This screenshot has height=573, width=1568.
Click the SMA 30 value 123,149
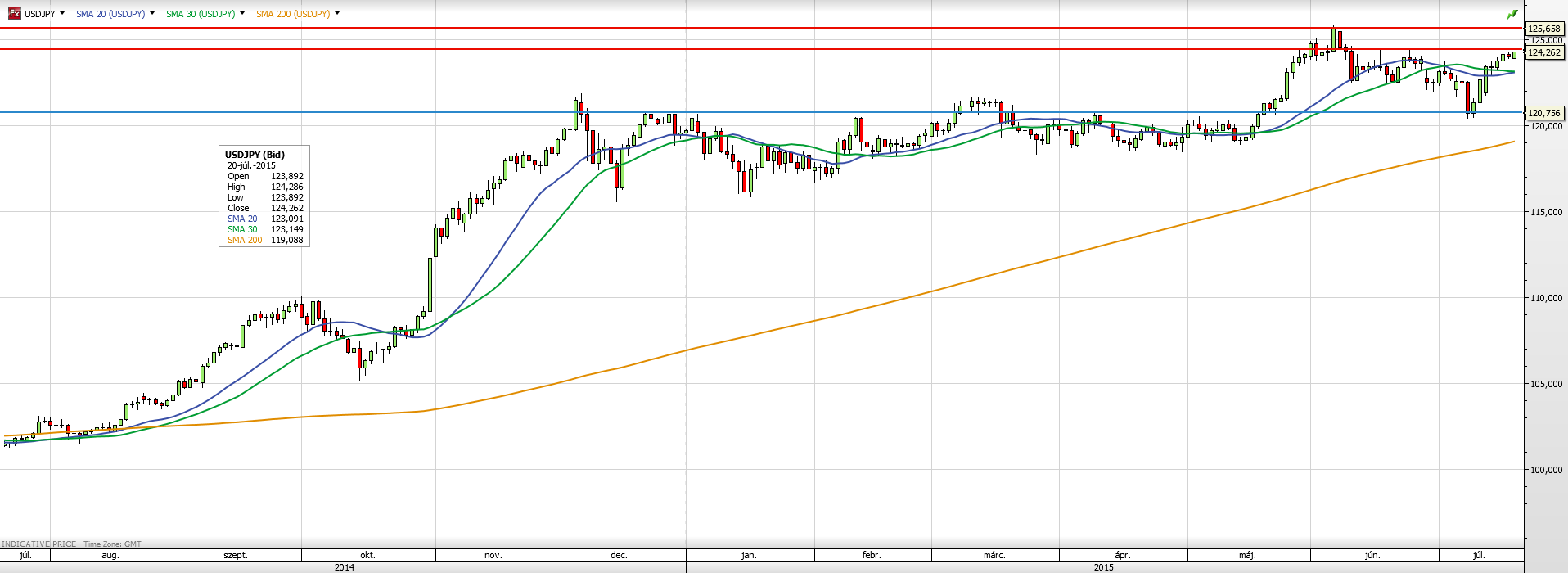(287, 229)
